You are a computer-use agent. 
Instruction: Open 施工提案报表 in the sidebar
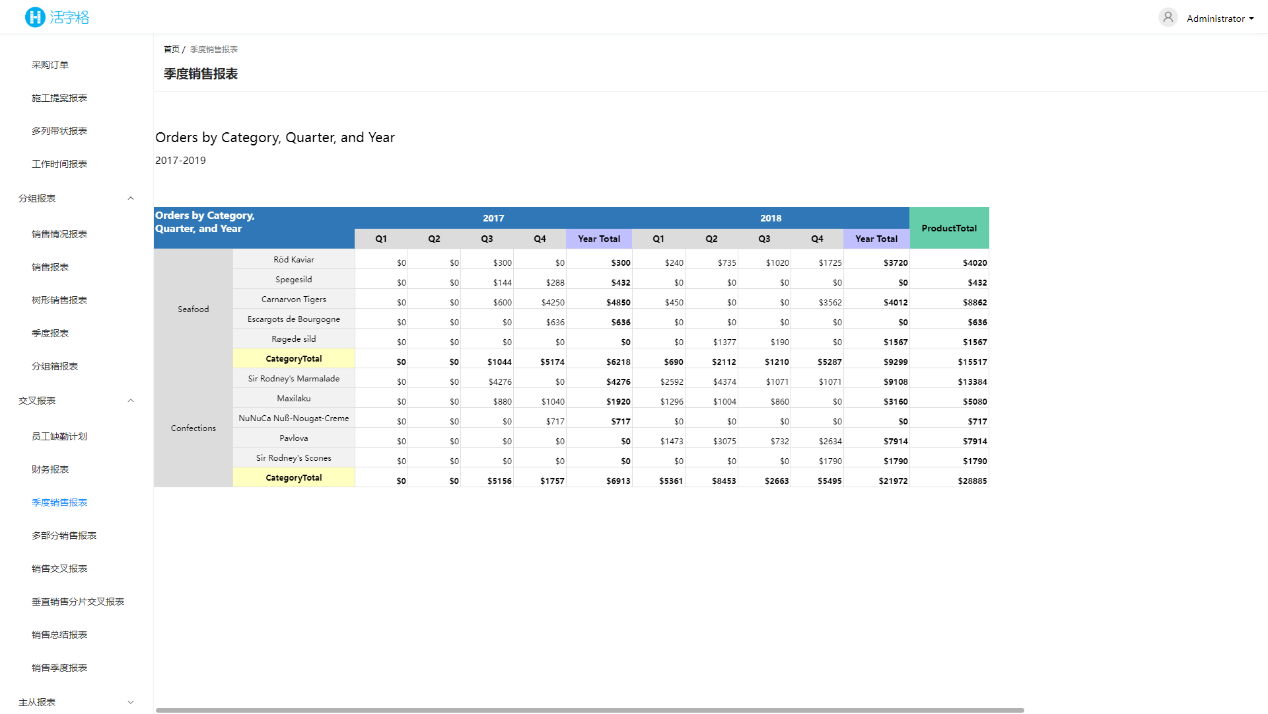click(59, 98)
